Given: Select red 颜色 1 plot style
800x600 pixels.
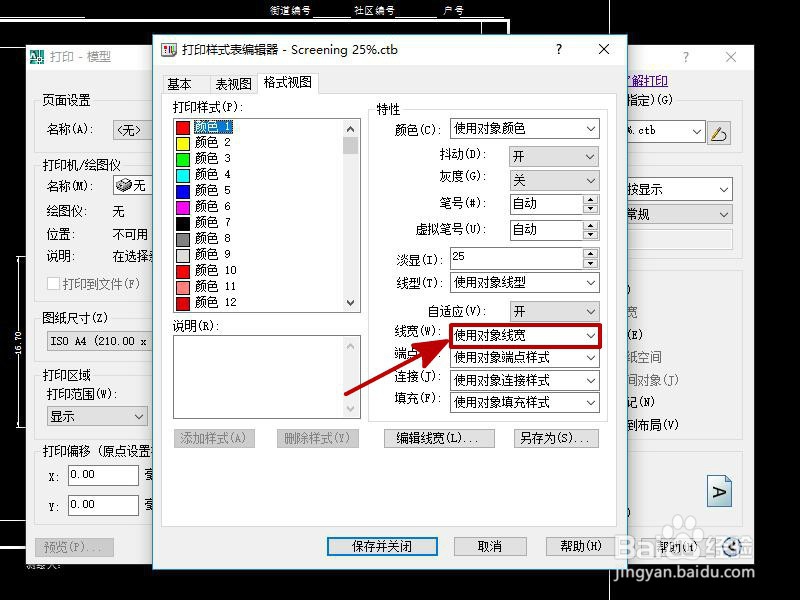Looking at the screenshot, I should click(x=204, y=127).
